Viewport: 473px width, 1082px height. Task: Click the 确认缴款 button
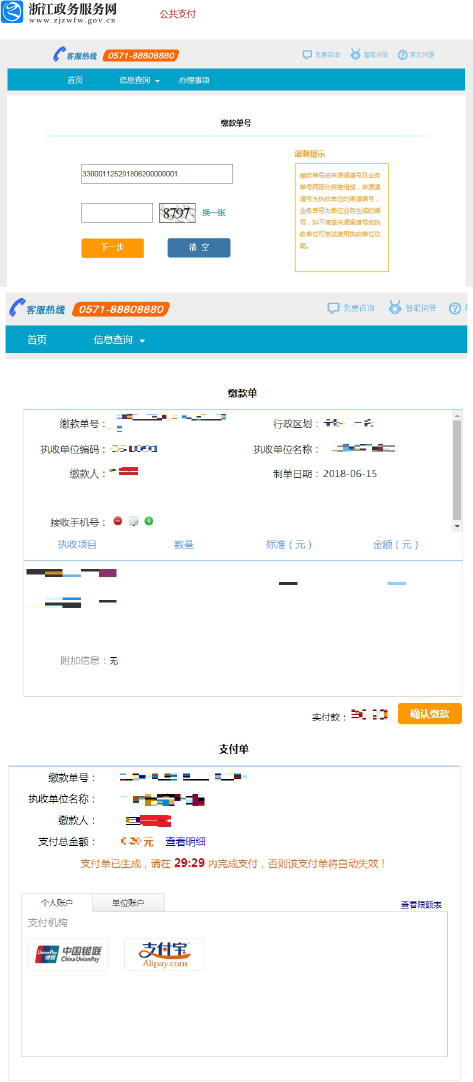pos(429,714)
